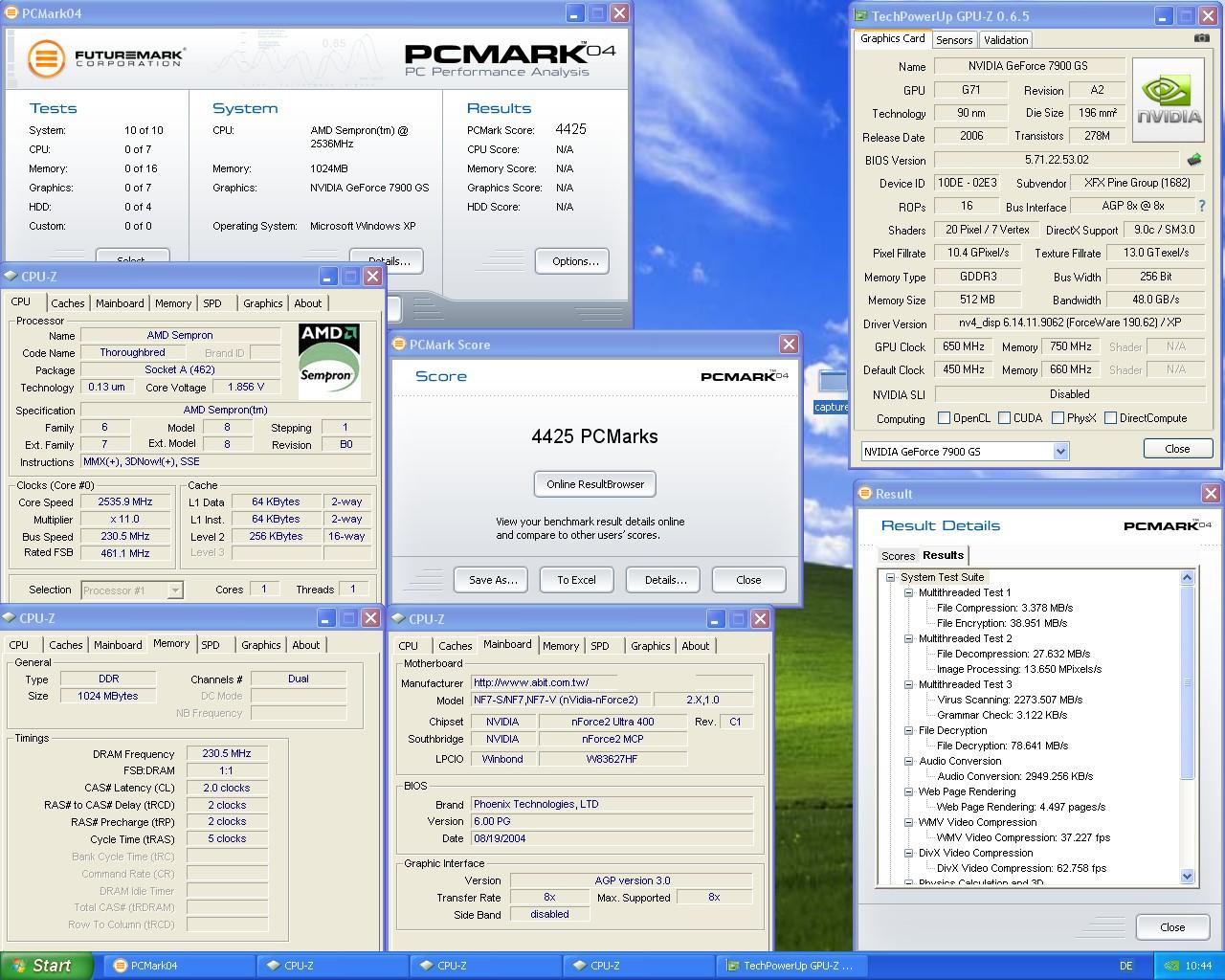The height and width of the screenshot is (980, 1225).
Task: Collapse the Audio Conversion node
Action: tap(909, 761)
